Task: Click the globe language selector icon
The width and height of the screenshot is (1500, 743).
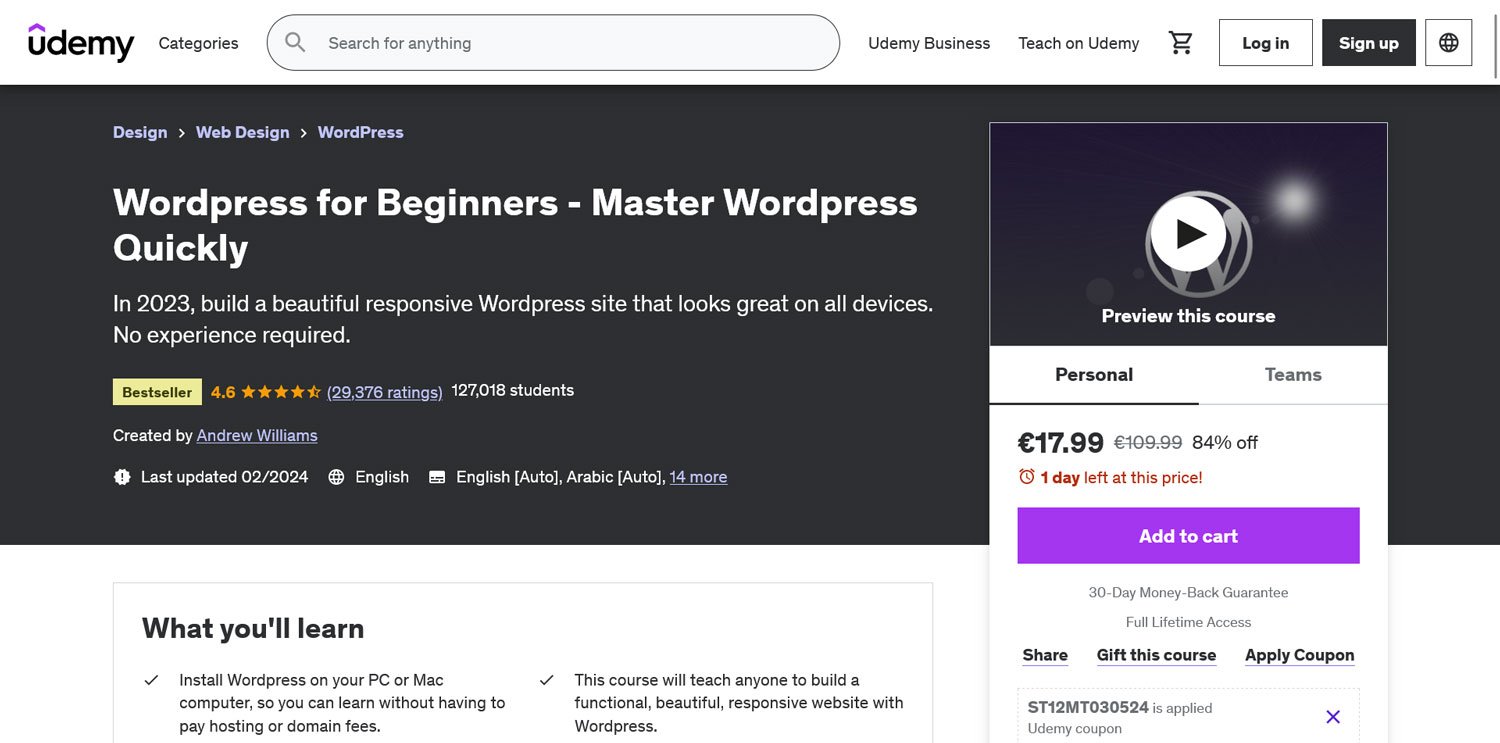Action: [1448, 43]
